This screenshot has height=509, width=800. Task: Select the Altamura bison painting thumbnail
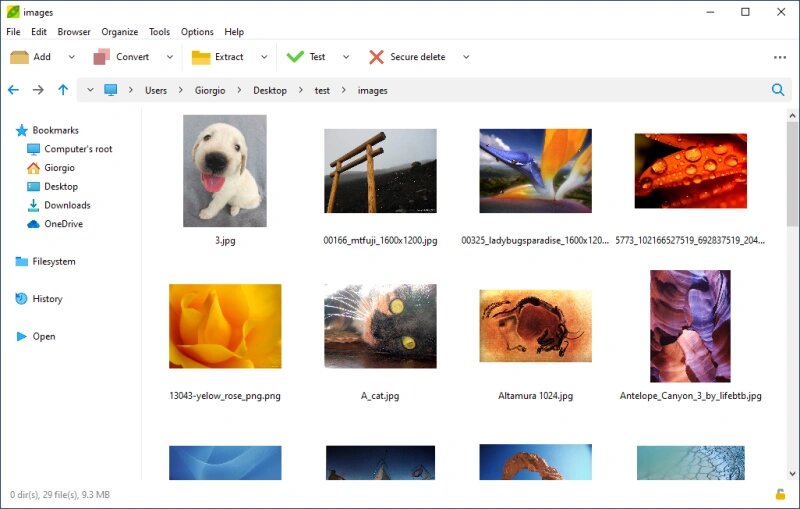(x=535, y=326)
